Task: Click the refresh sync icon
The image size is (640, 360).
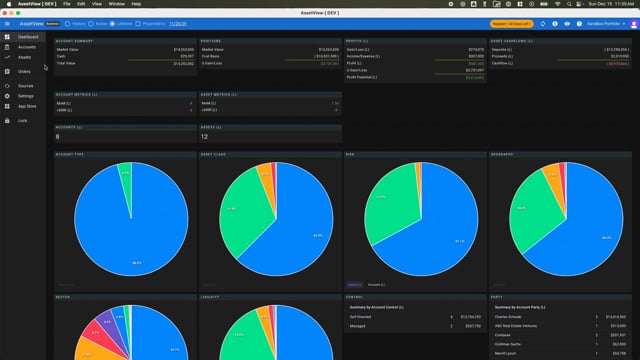Action: tap(542, 24)
